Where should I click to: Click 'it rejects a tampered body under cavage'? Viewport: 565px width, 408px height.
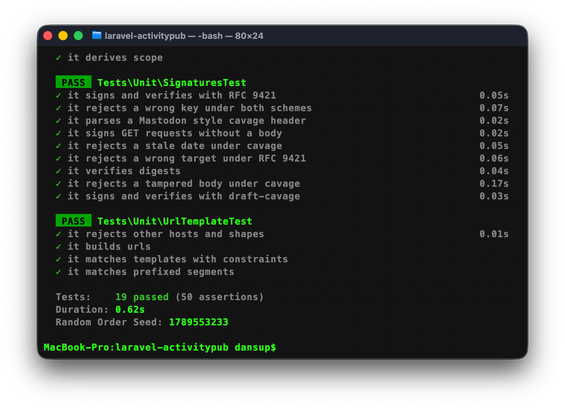tap(184, 184)
